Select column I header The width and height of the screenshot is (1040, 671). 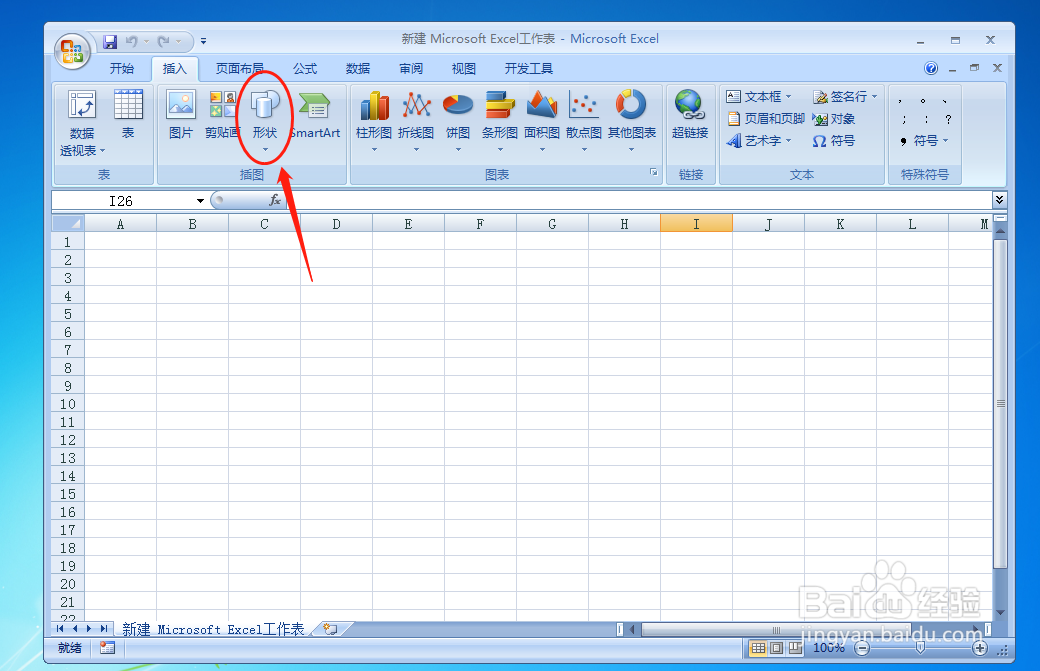tap(696, 224)
